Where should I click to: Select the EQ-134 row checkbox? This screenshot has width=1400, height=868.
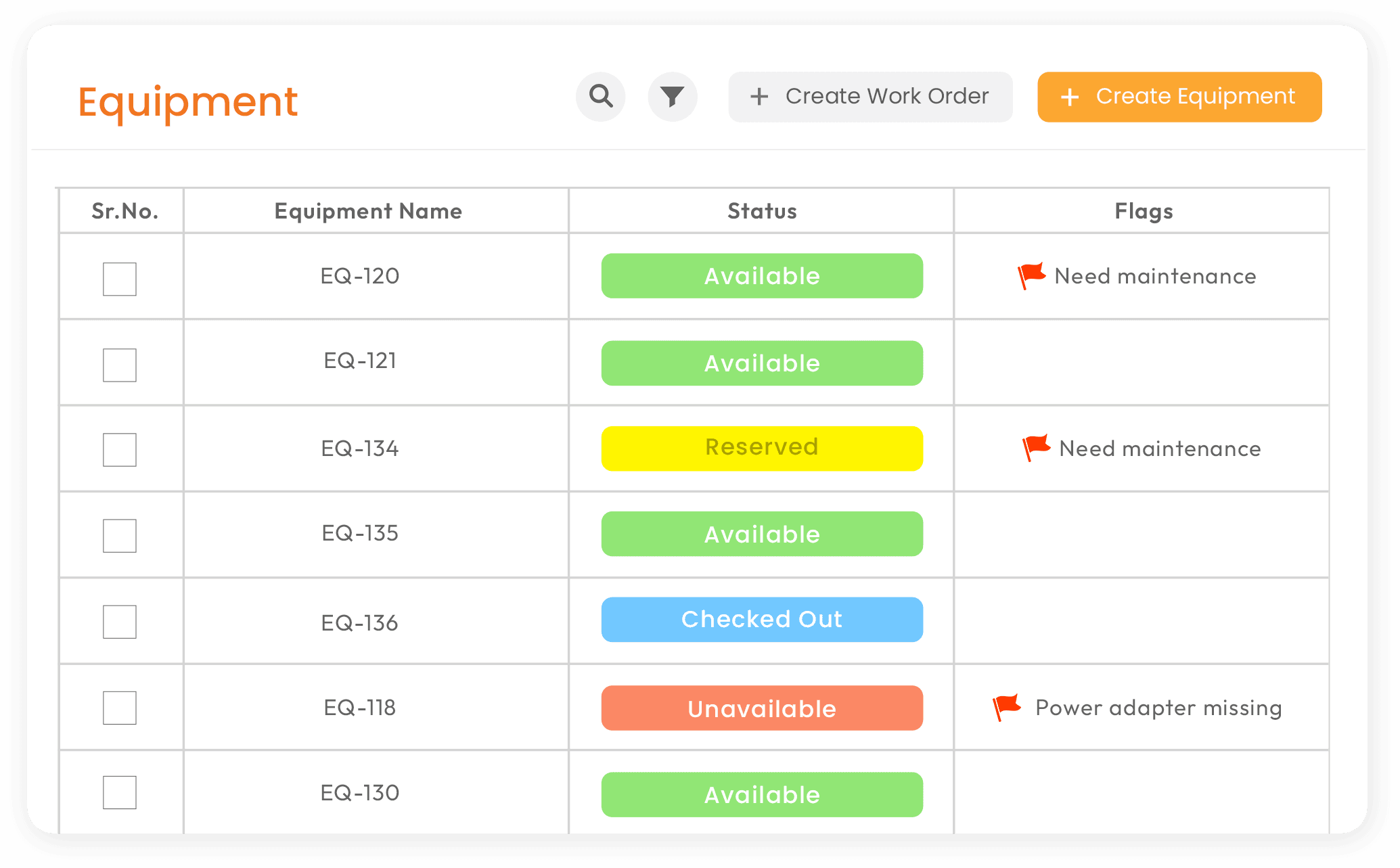click(x=120, y=450)
